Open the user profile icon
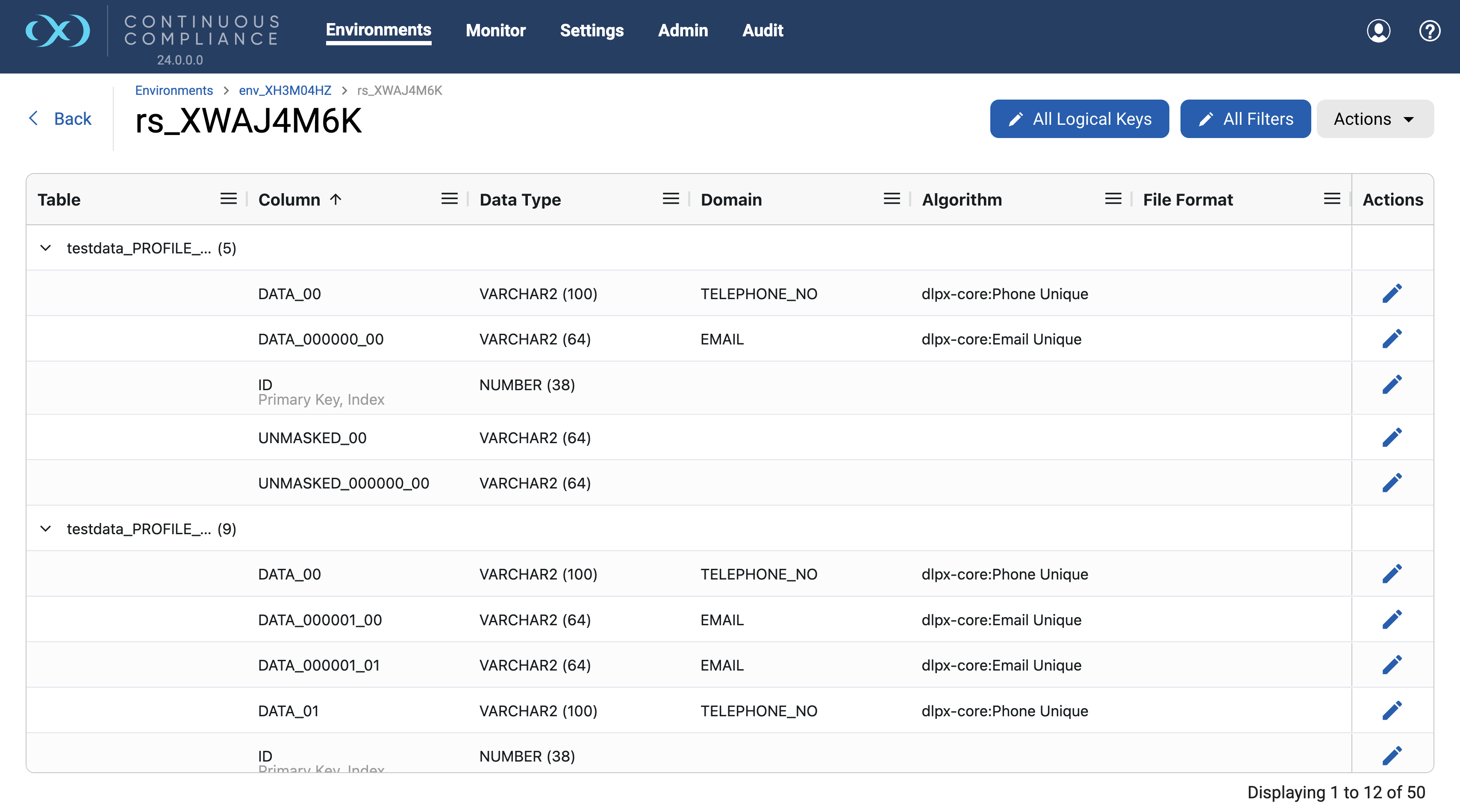Viewport: 1460px width, 812px height. [1378, 31]
